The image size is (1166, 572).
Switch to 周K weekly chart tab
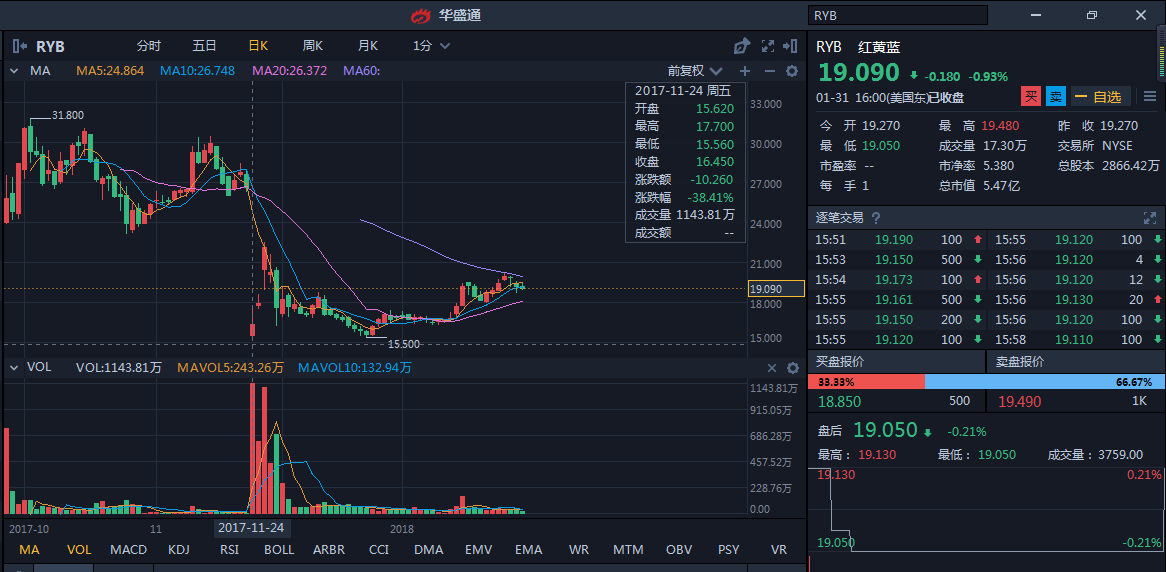(313, 46)
